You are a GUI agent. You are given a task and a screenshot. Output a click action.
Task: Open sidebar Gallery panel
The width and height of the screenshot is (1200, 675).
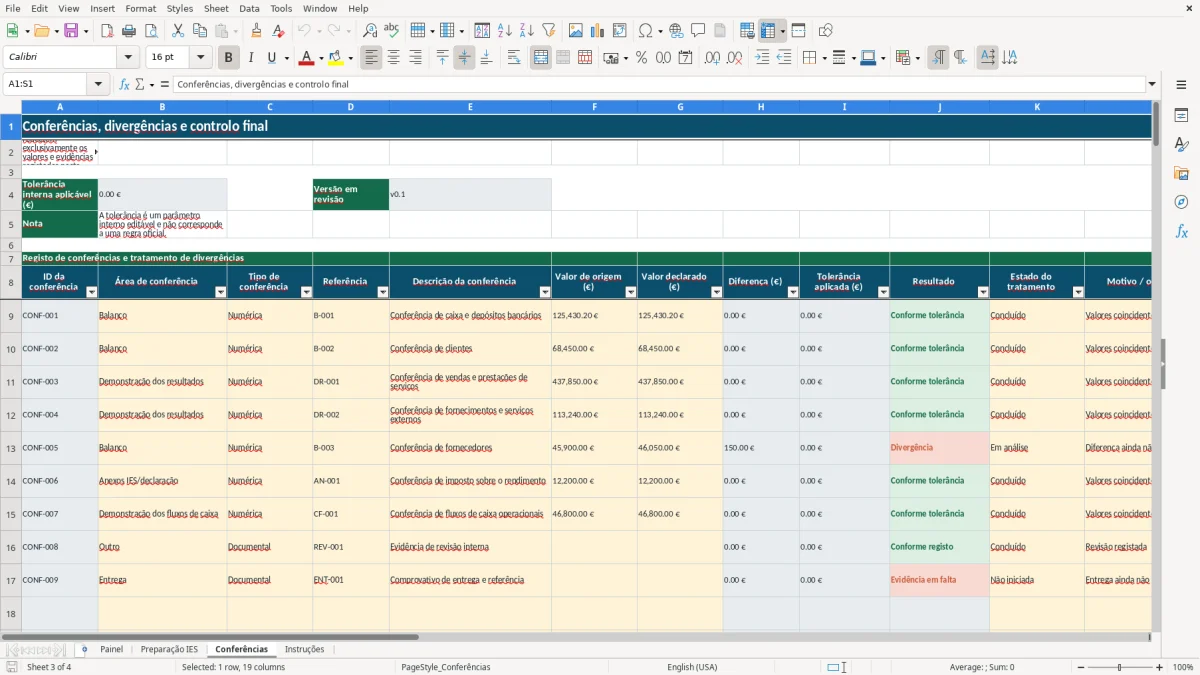pos(1181,173)
